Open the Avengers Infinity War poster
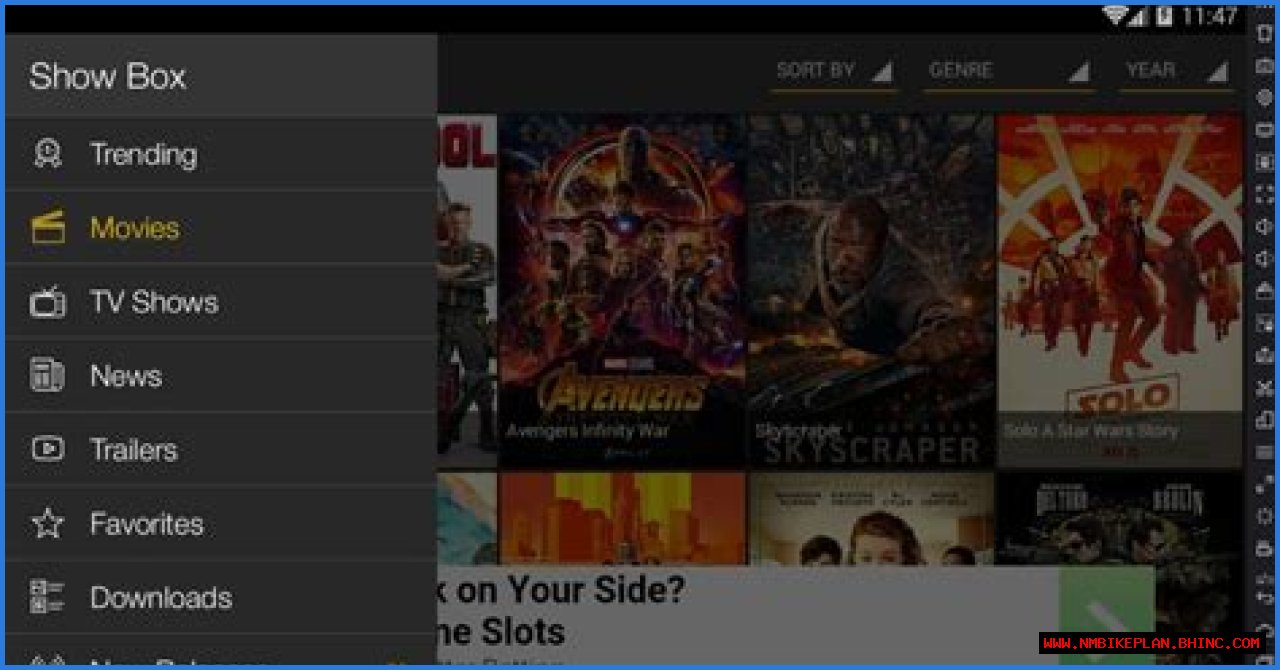The width and height of the screenshot is (1280, 670). (622, 290)
